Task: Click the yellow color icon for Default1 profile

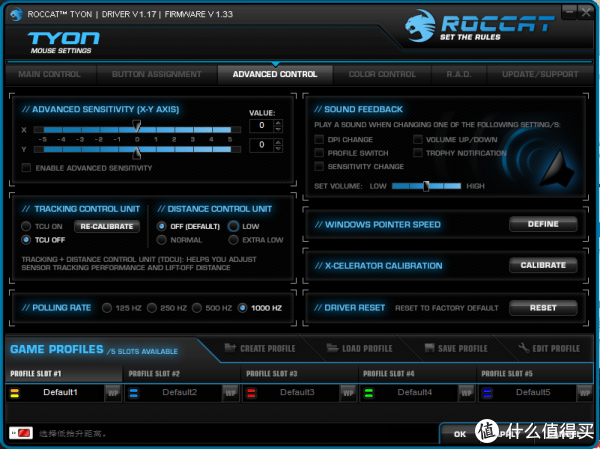Action: pyautogui.click(x=15, y=393)
